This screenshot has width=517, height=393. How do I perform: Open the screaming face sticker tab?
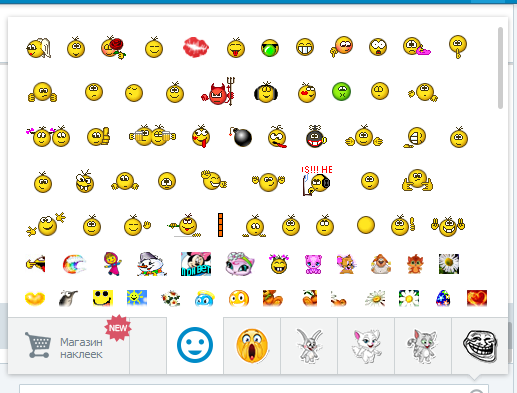(x=252, y=346)
